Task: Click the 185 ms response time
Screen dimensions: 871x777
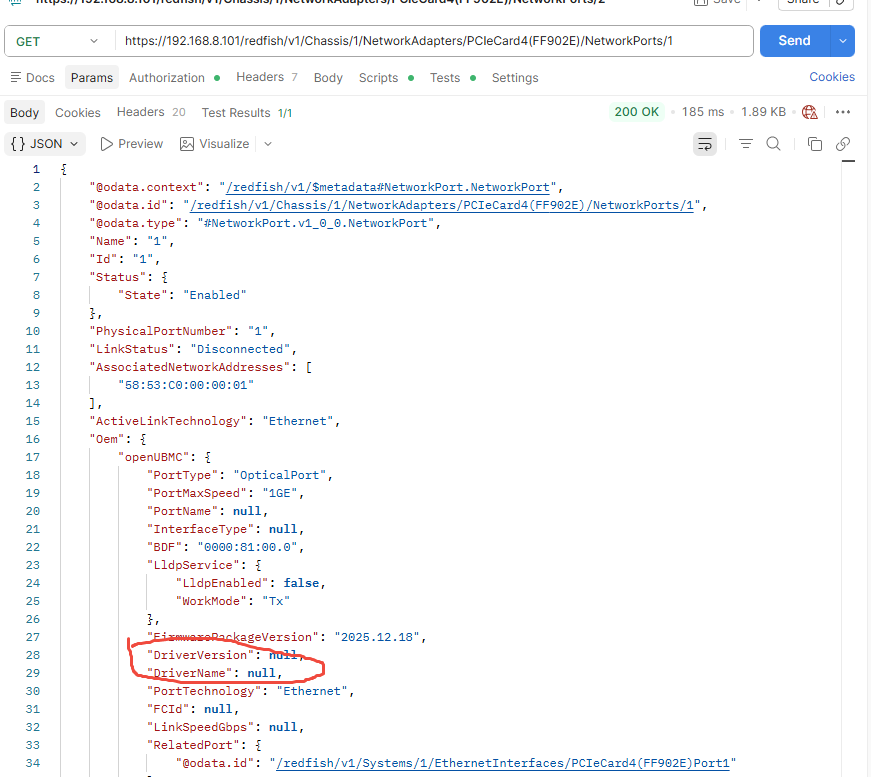Action: 703,112
